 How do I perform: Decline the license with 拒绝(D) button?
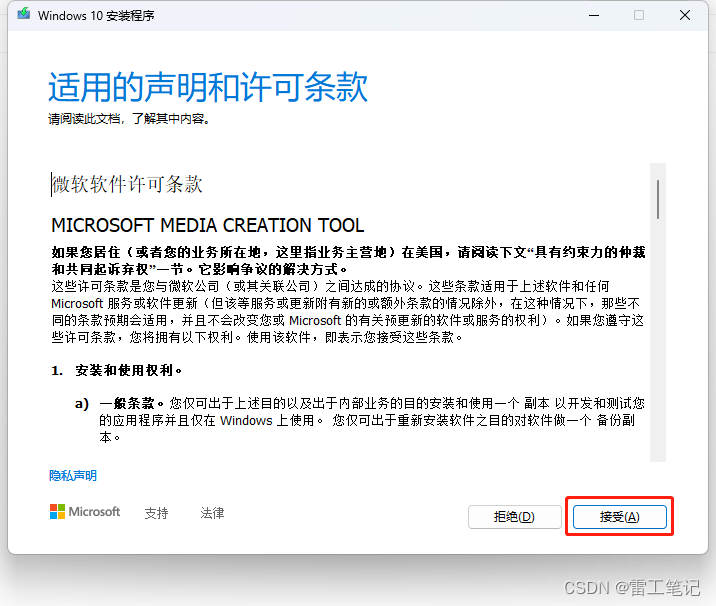coord(514,516)
